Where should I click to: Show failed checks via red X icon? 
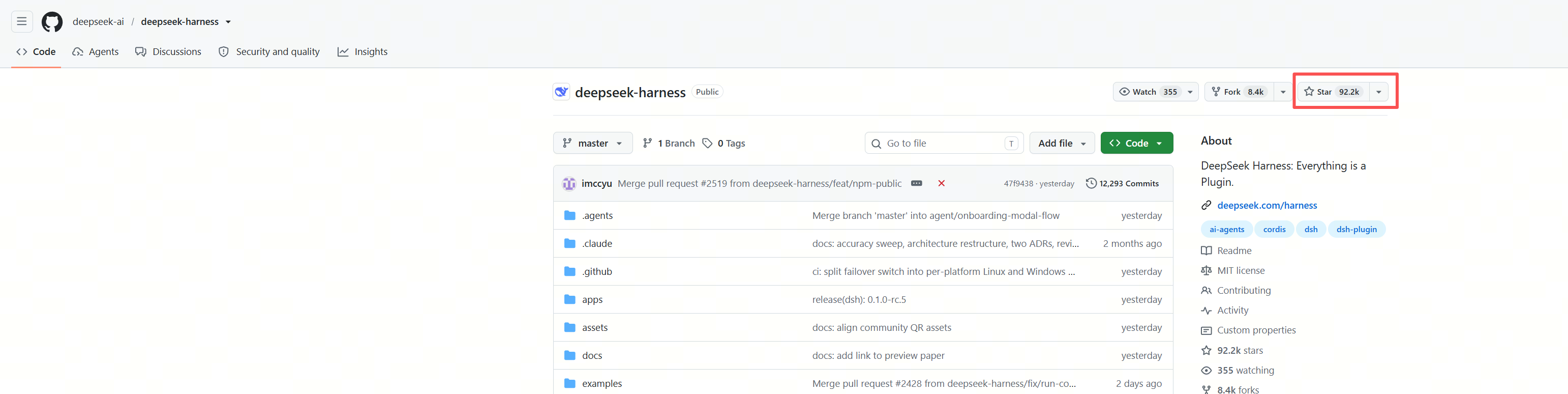coord(941,183)
